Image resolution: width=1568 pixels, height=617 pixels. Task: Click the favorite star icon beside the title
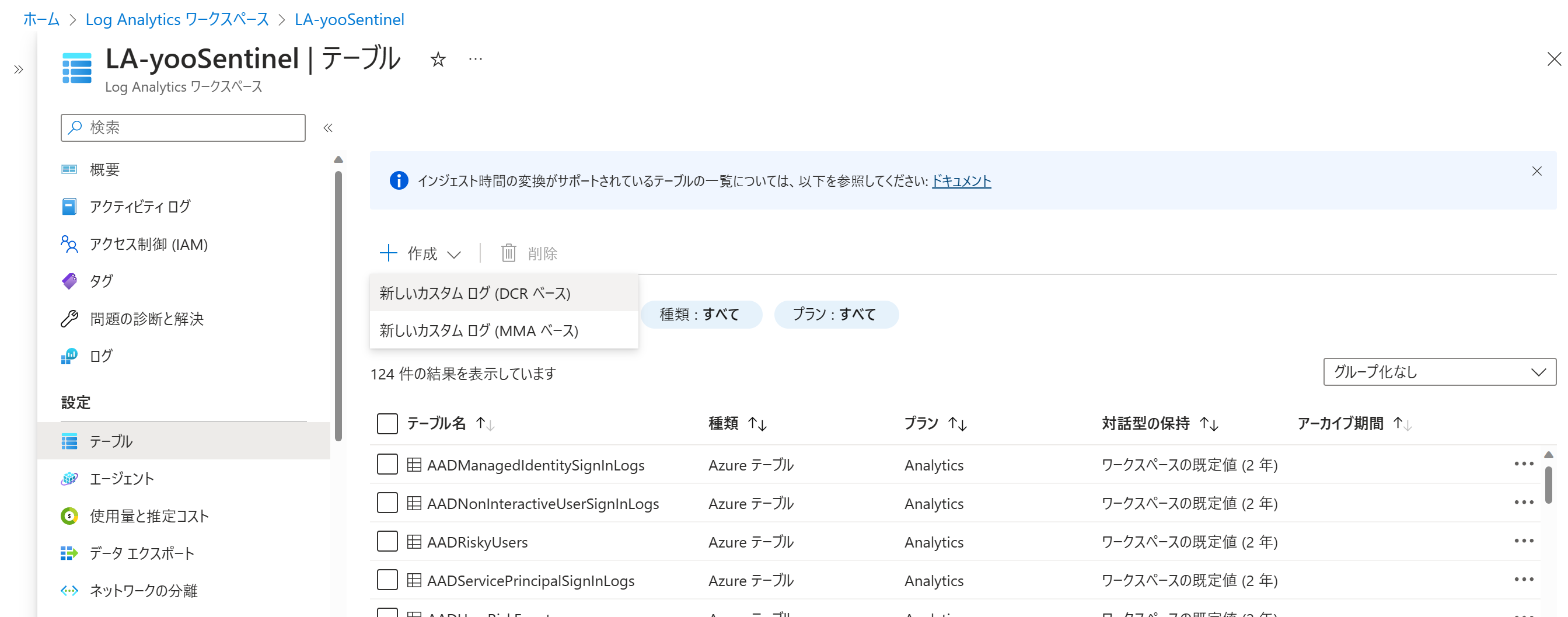pos(438,59)
